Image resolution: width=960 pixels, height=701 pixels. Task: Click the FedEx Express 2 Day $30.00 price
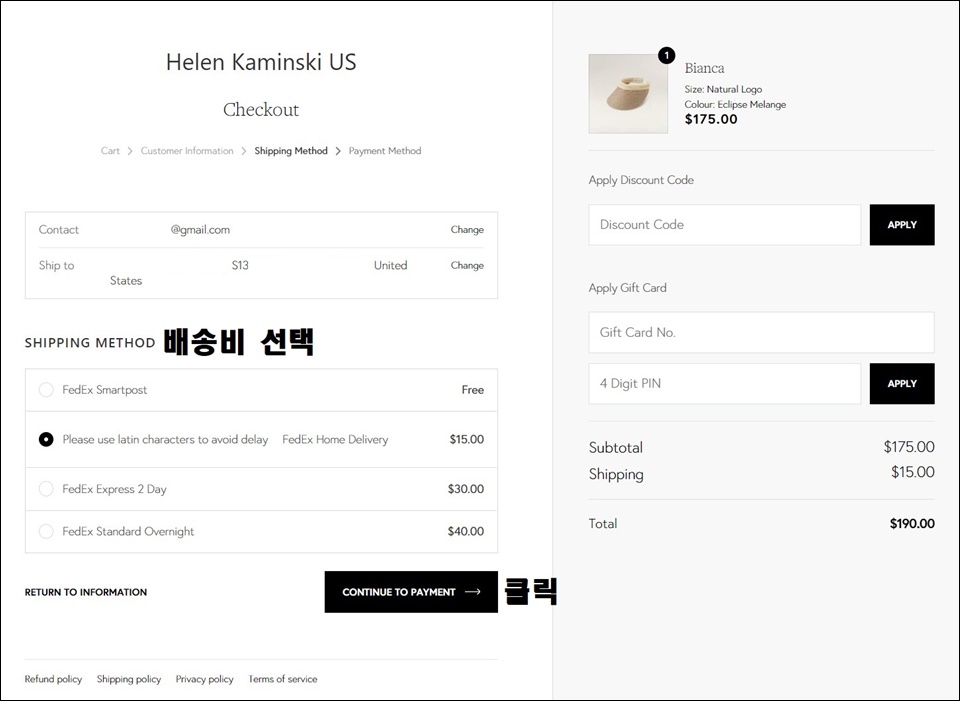click(x=465, y=489)
